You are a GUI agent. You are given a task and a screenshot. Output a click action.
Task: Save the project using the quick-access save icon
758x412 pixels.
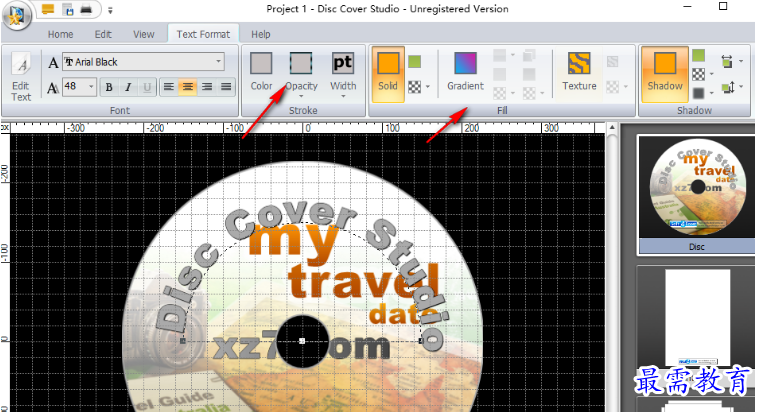coord(68,9)
